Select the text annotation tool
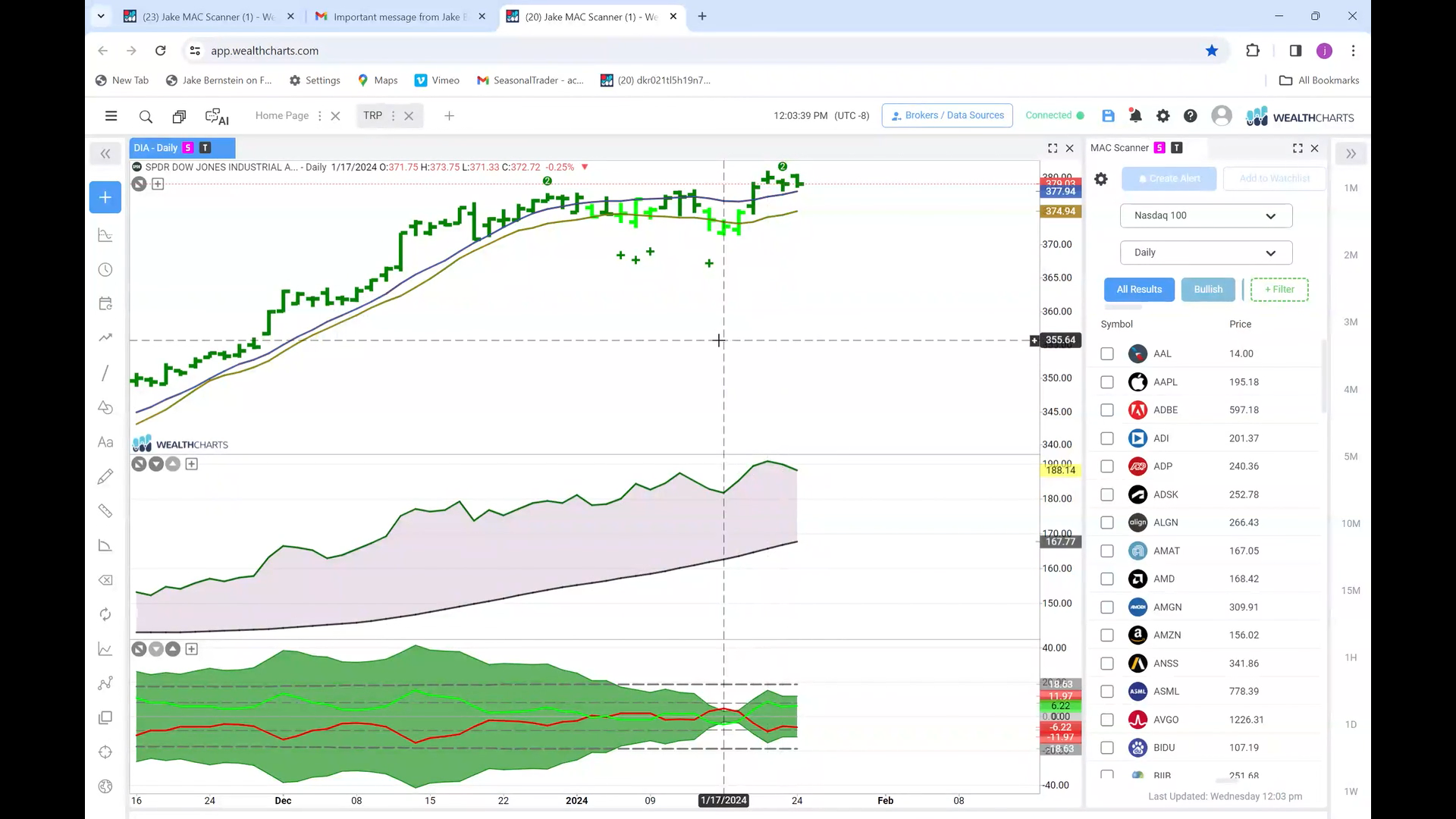1456x819 pixels. (x=105, y=442)
